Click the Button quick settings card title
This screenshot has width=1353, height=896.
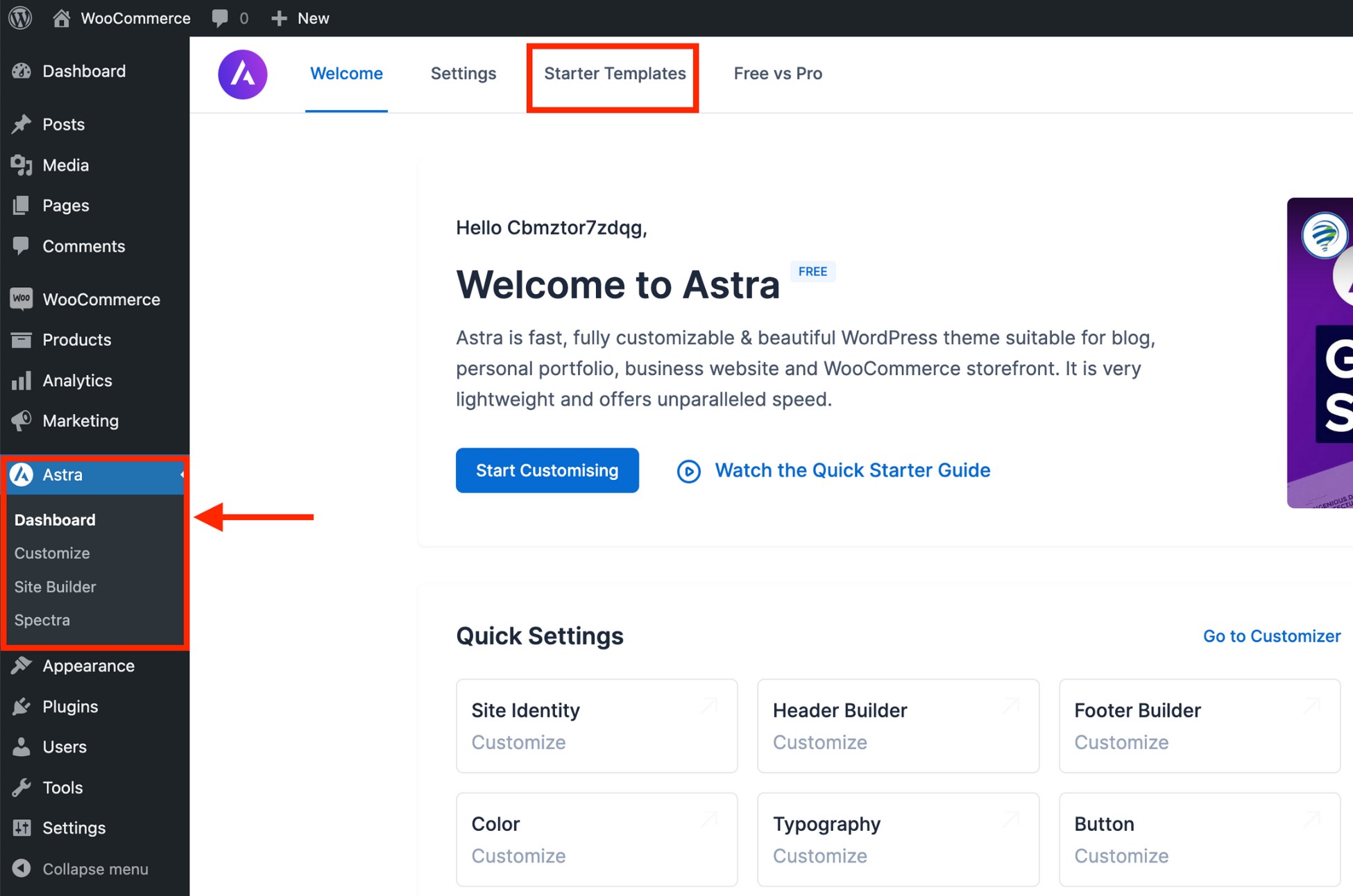pos(1104,824)
